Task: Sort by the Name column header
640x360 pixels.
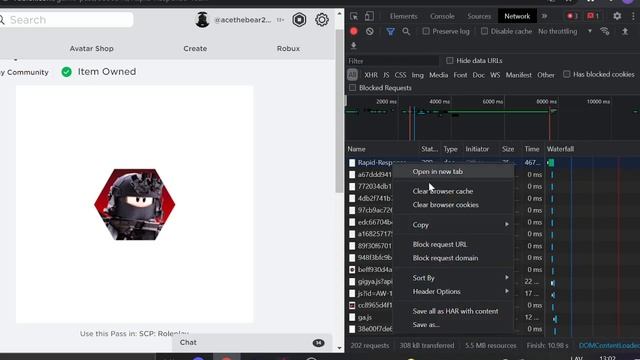Action: [356, 149]
